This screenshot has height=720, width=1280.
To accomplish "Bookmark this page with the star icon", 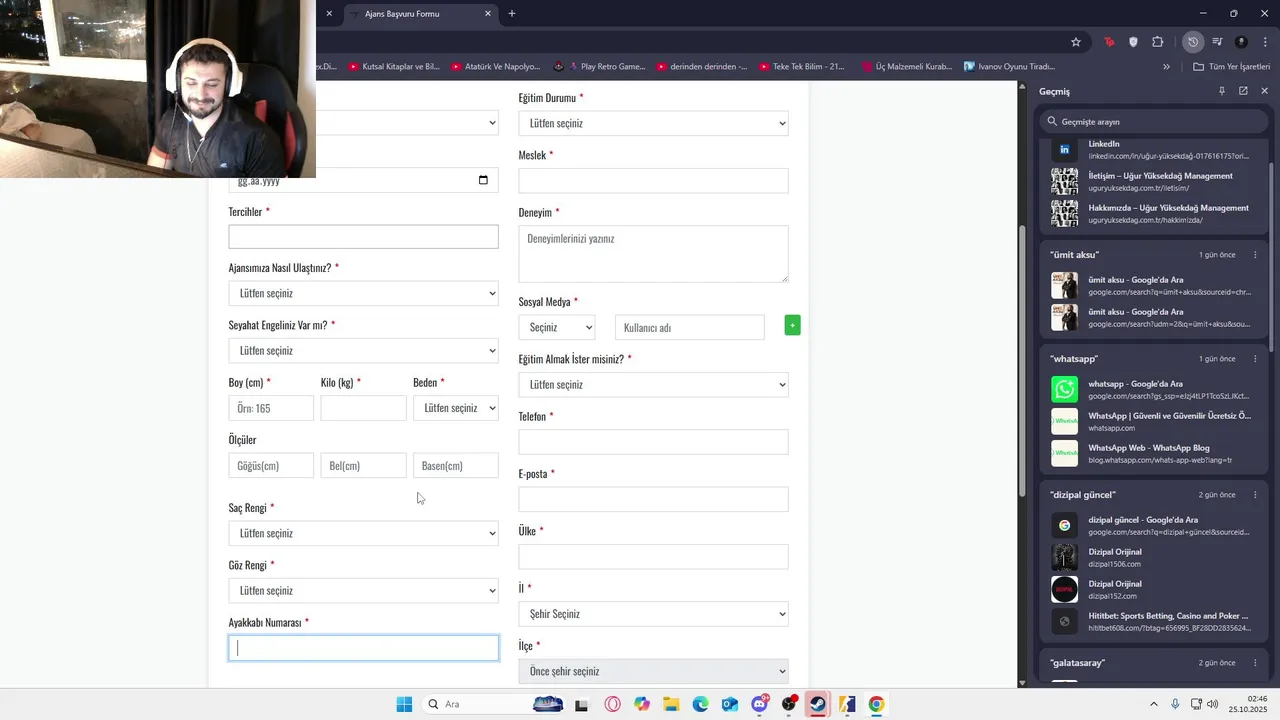I will coord(1076,42).
